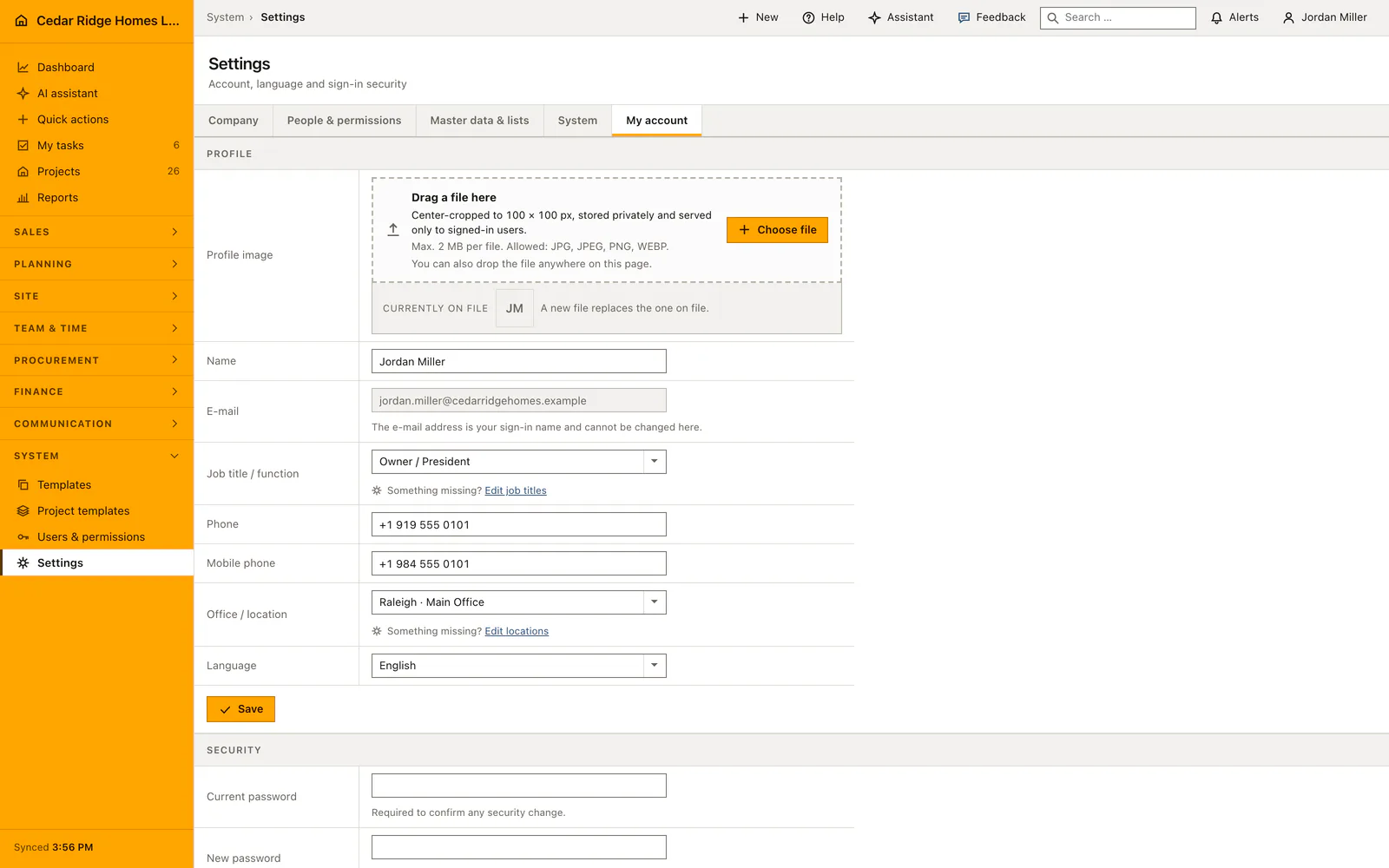Open the AI assistant sidebar item

tap(96, 93)
